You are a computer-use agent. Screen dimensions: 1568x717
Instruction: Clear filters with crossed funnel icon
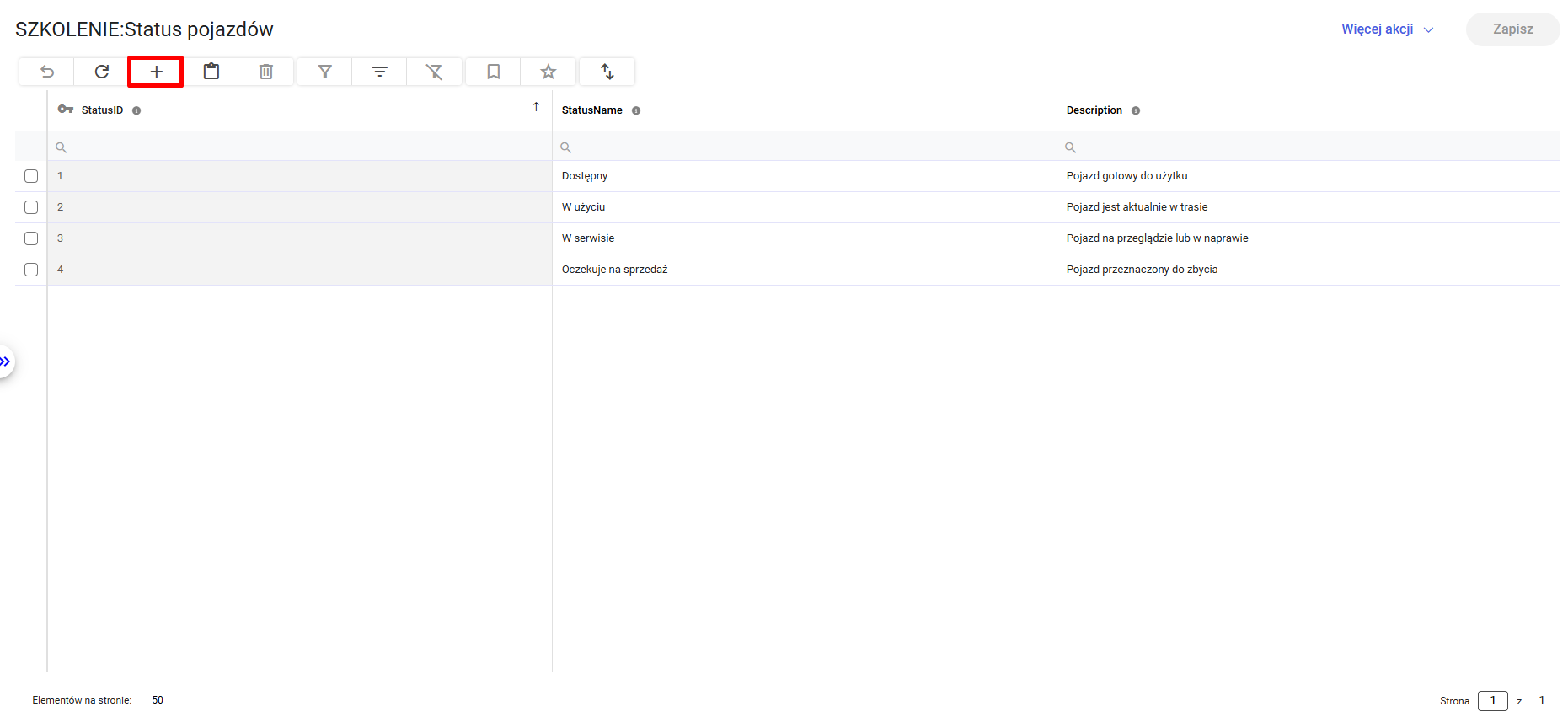point(434,72)
